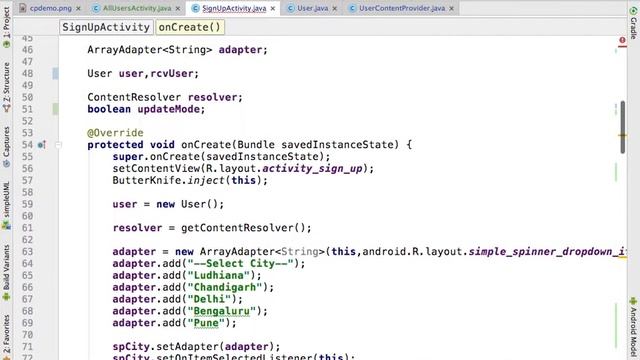Click the red error indicator in the stripe
Viewport: 640px width, 360px height.
point(622,40)
